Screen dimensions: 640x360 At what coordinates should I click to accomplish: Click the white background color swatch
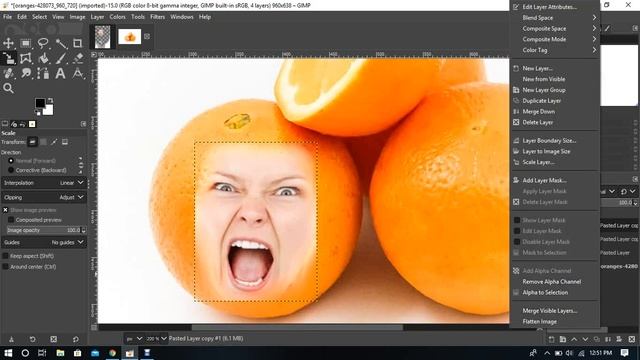click(x=49, y=110)
